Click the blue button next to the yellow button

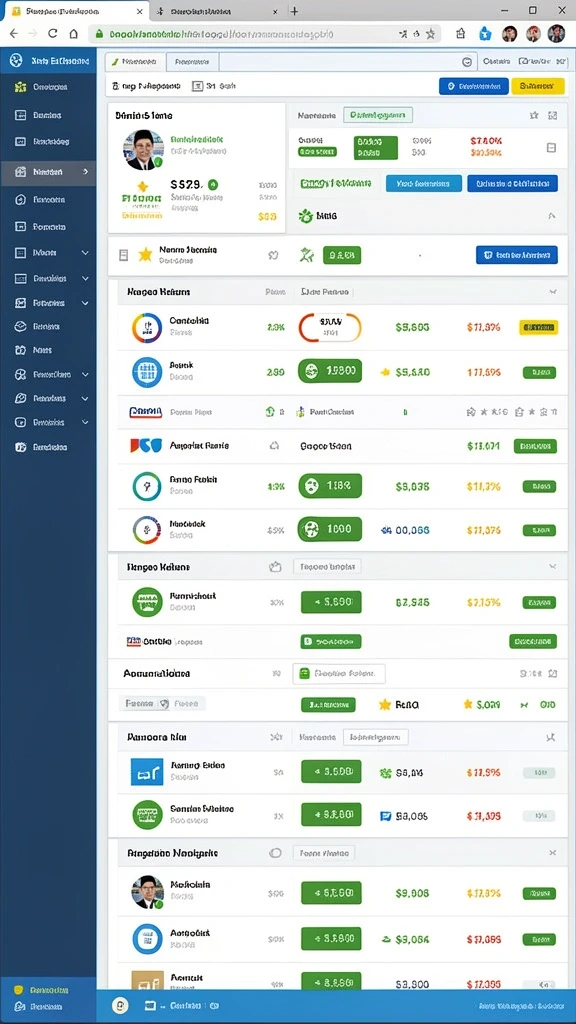tap(473, 86)
